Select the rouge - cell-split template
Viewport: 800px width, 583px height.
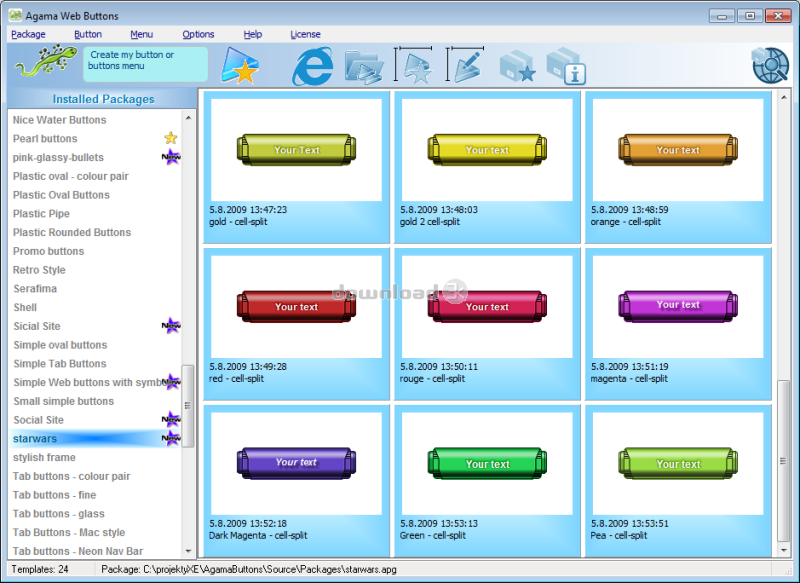point(487,324)
